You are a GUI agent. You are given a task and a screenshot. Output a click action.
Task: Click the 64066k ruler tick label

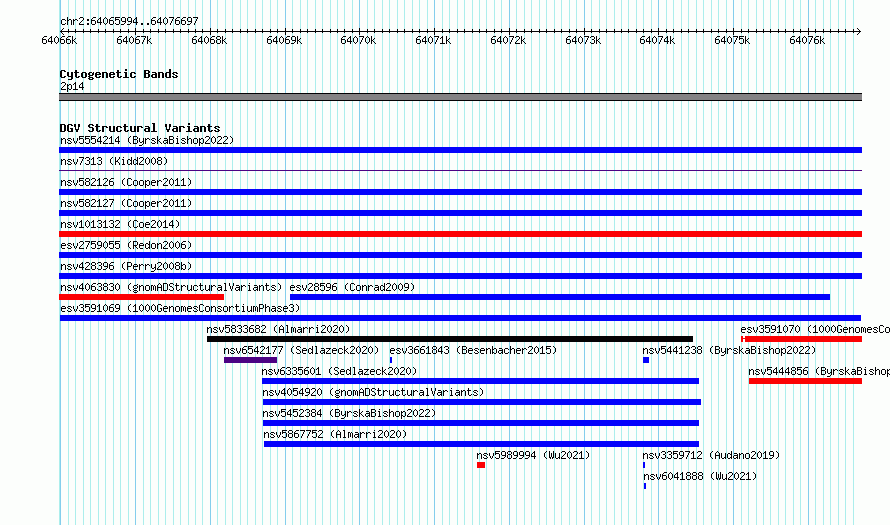point(59,40)
